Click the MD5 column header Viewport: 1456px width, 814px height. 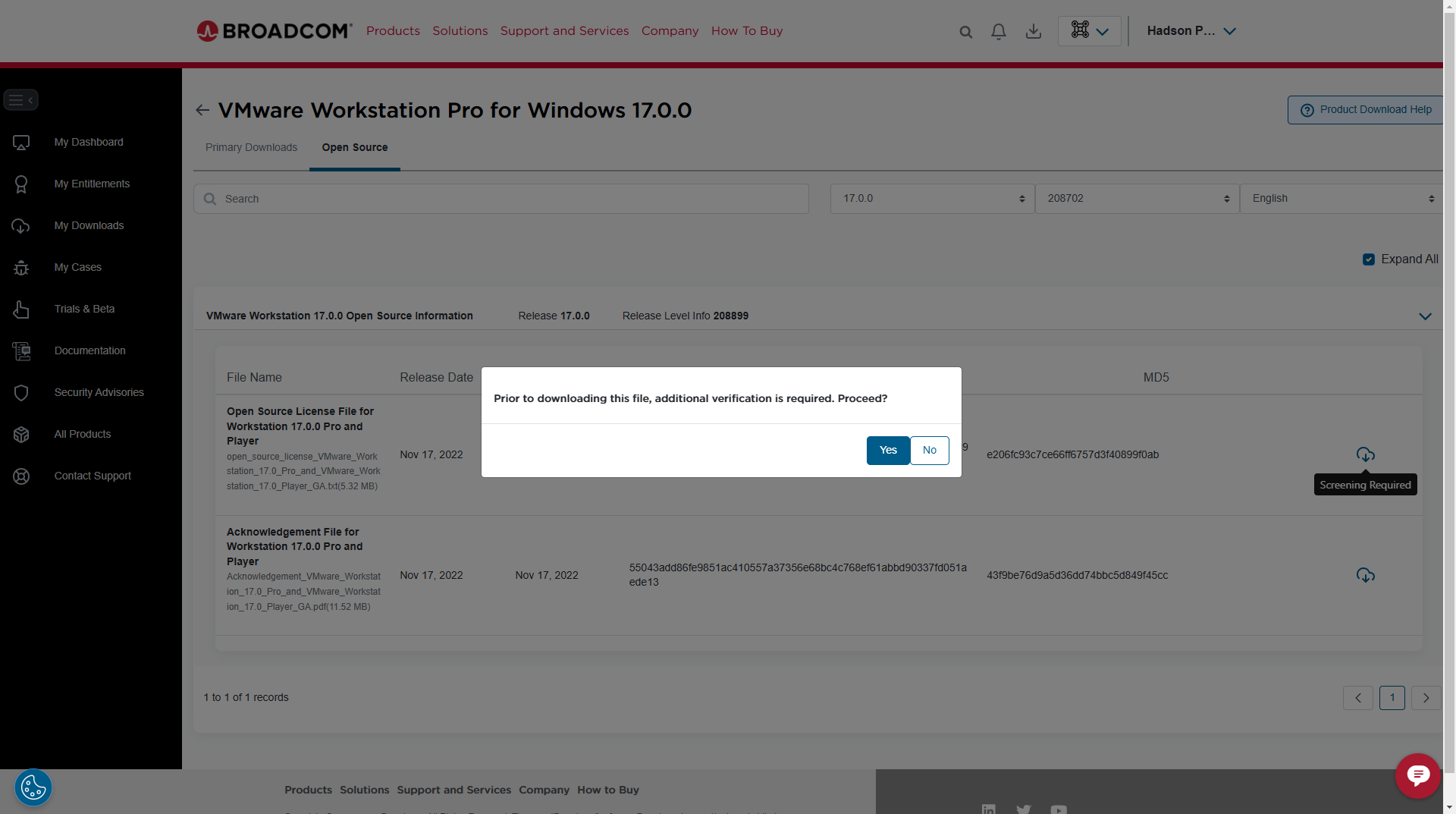(1156, 378)
